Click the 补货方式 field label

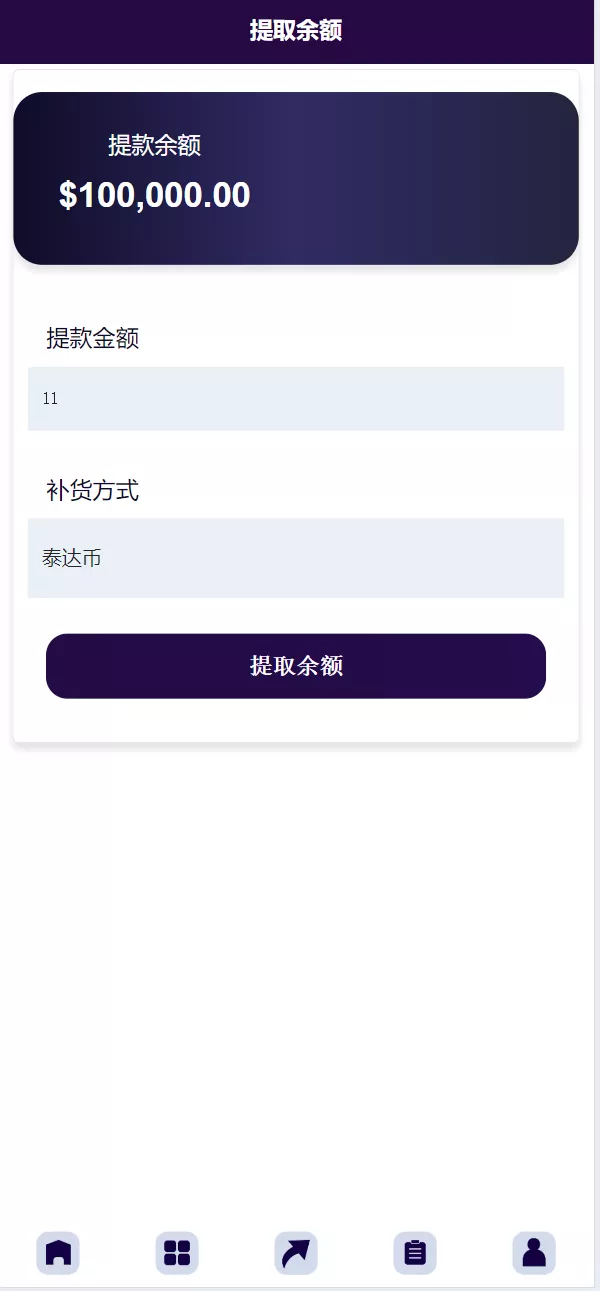pyautogui.click(x=92, y=491)
